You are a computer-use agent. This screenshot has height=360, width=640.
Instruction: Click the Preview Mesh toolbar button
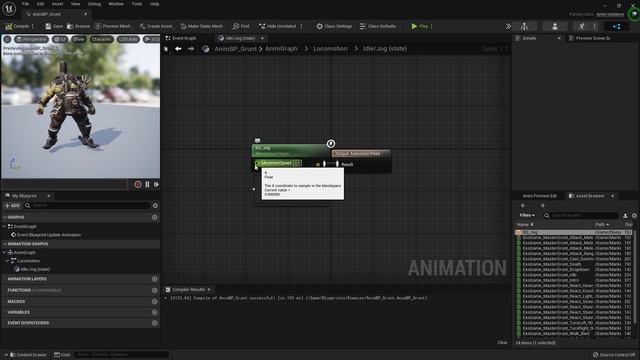(113, 26)
